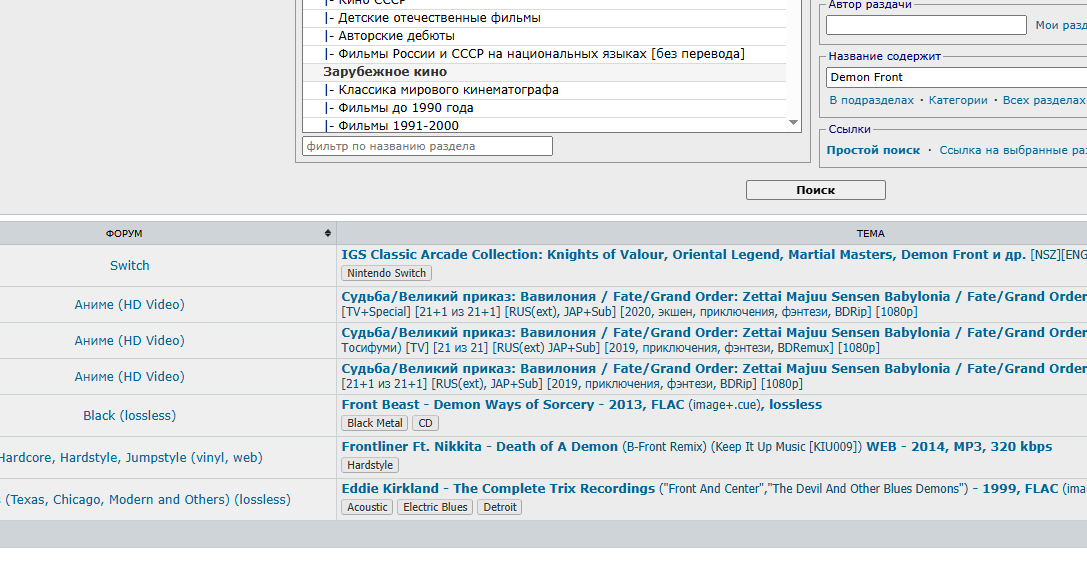Open the Black (lossless) forum link

130,415
